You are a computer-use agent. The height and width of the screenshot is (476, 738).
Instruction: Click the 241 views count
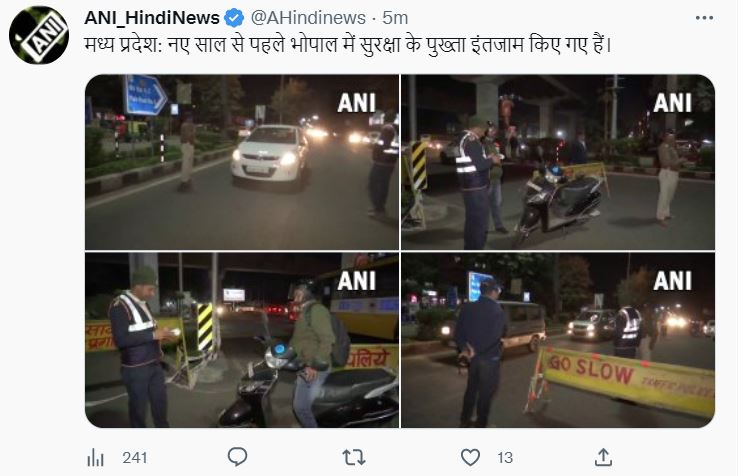point(135,458)
